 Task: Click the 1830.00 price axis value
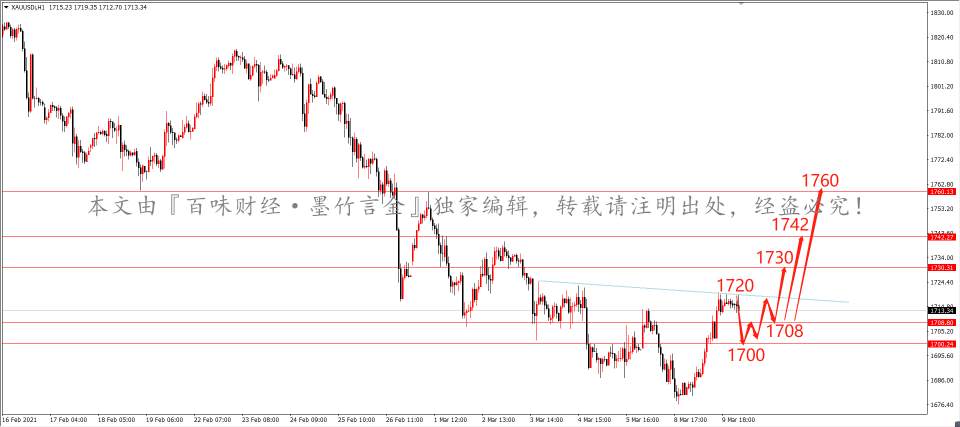943,13
